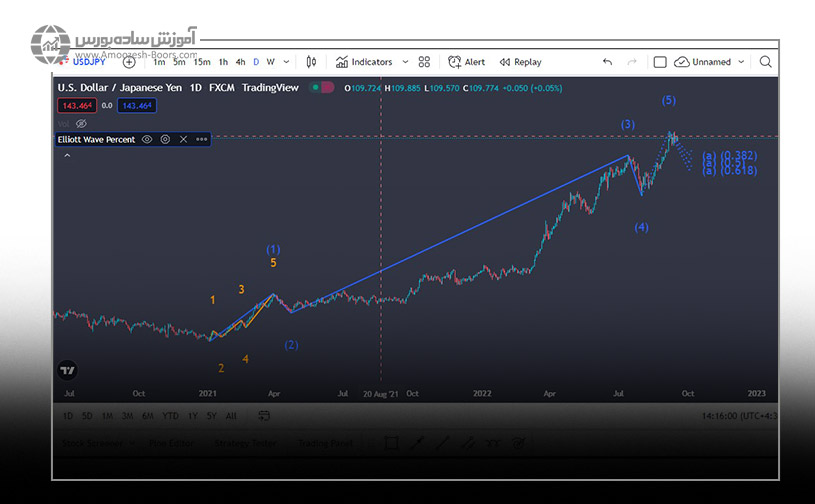
Task: Create a new price Alert
Action: (466, 62)
